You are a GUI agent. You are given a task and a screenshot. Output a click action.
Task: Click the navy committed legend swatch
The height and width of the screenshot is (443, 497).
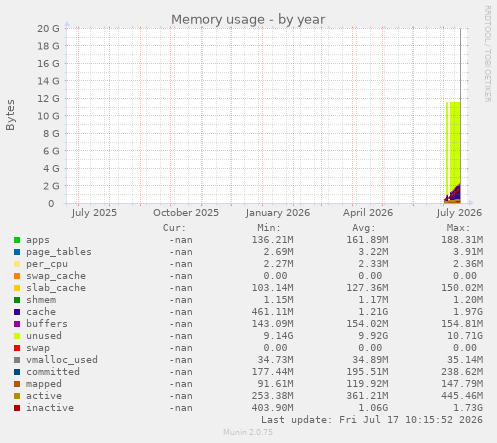tap(17, 372)
